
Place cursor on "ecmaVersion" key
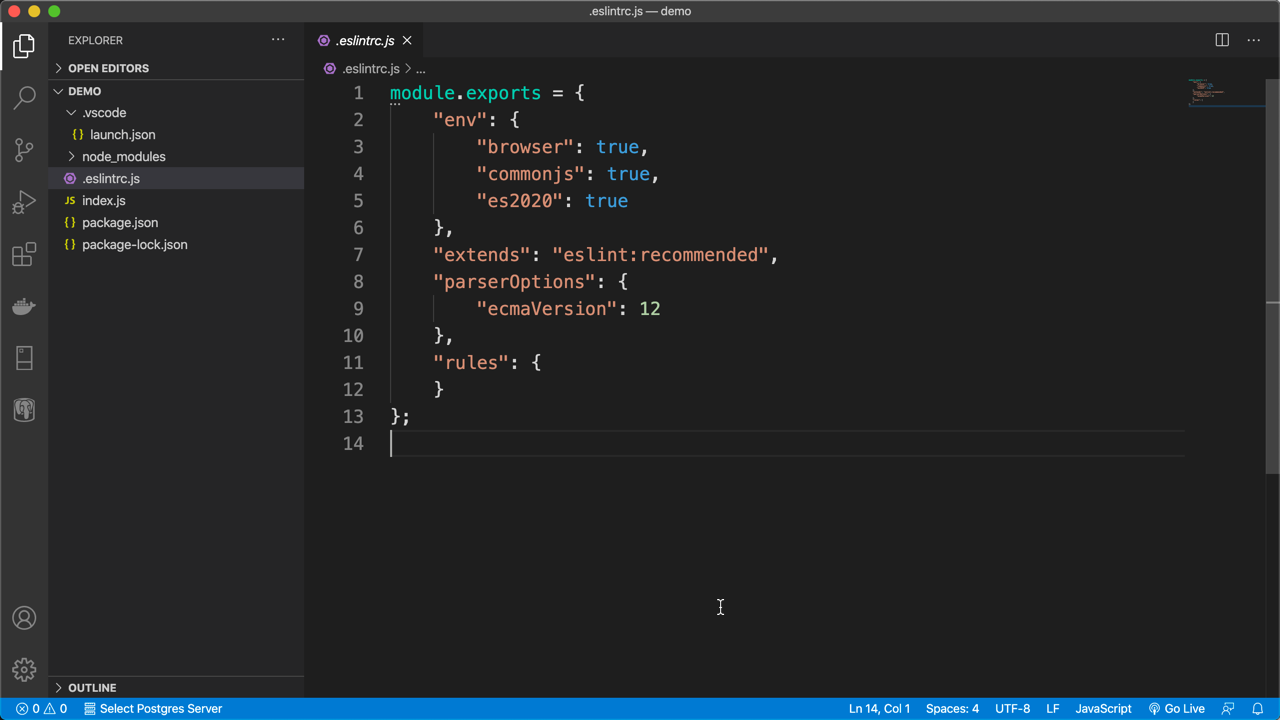pos(546,309)
